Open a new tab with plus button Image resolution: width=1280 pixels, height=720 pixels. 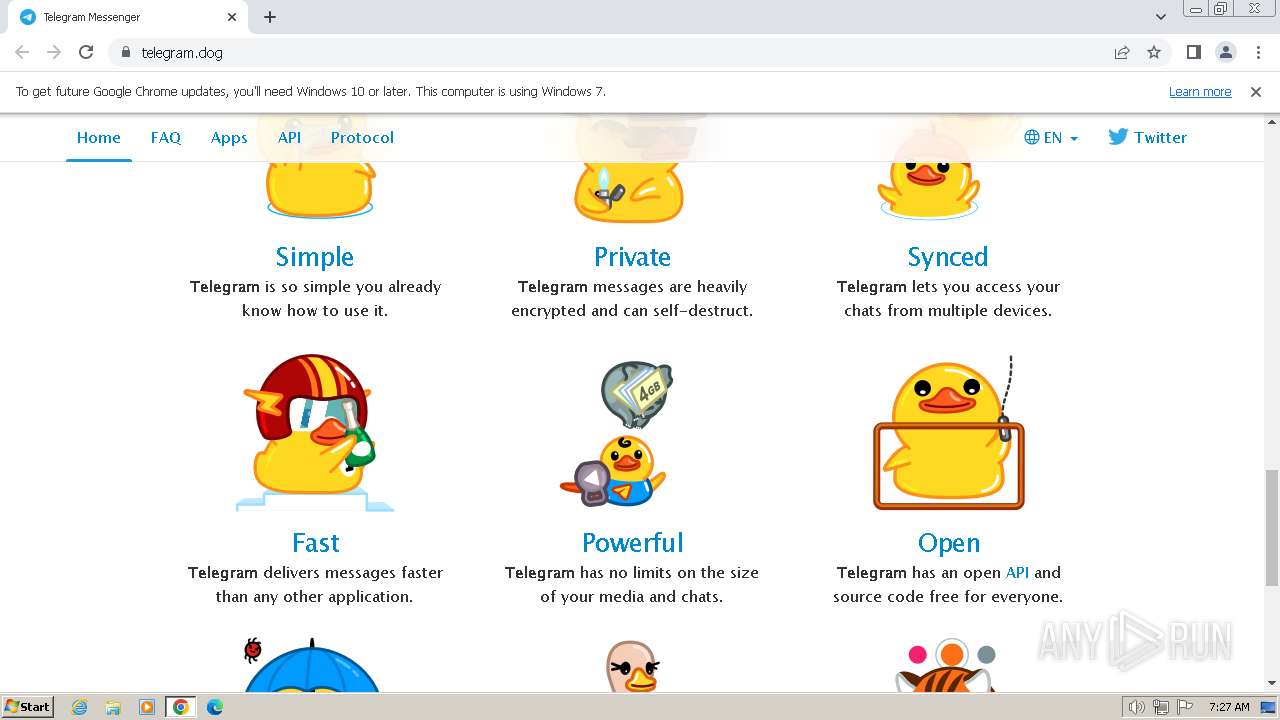pos(270,17)
